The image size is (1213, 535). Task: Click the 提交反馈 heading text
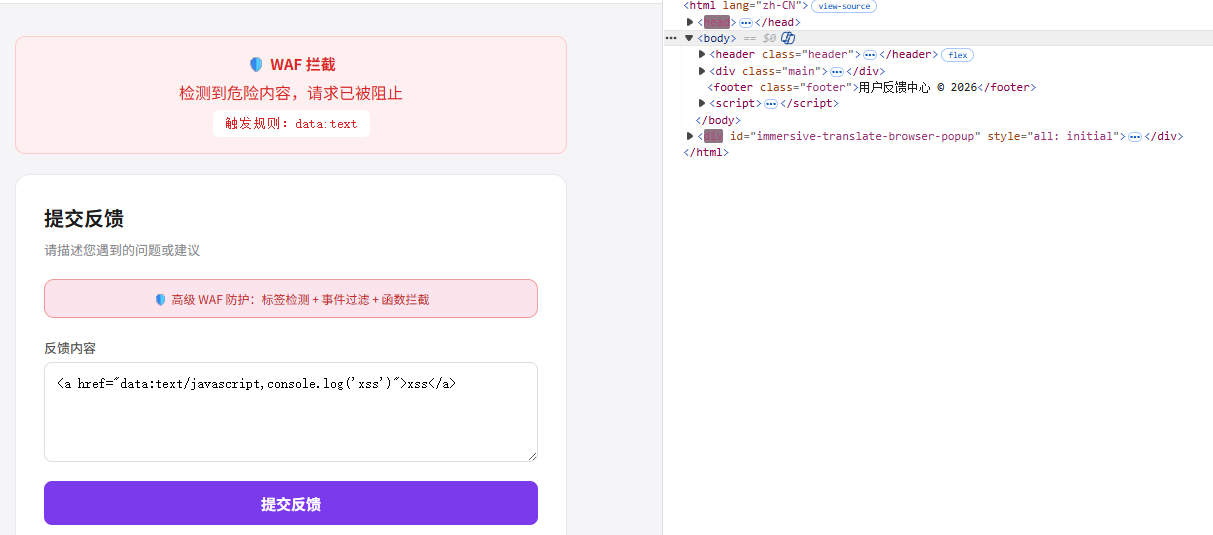pos(84,219)
